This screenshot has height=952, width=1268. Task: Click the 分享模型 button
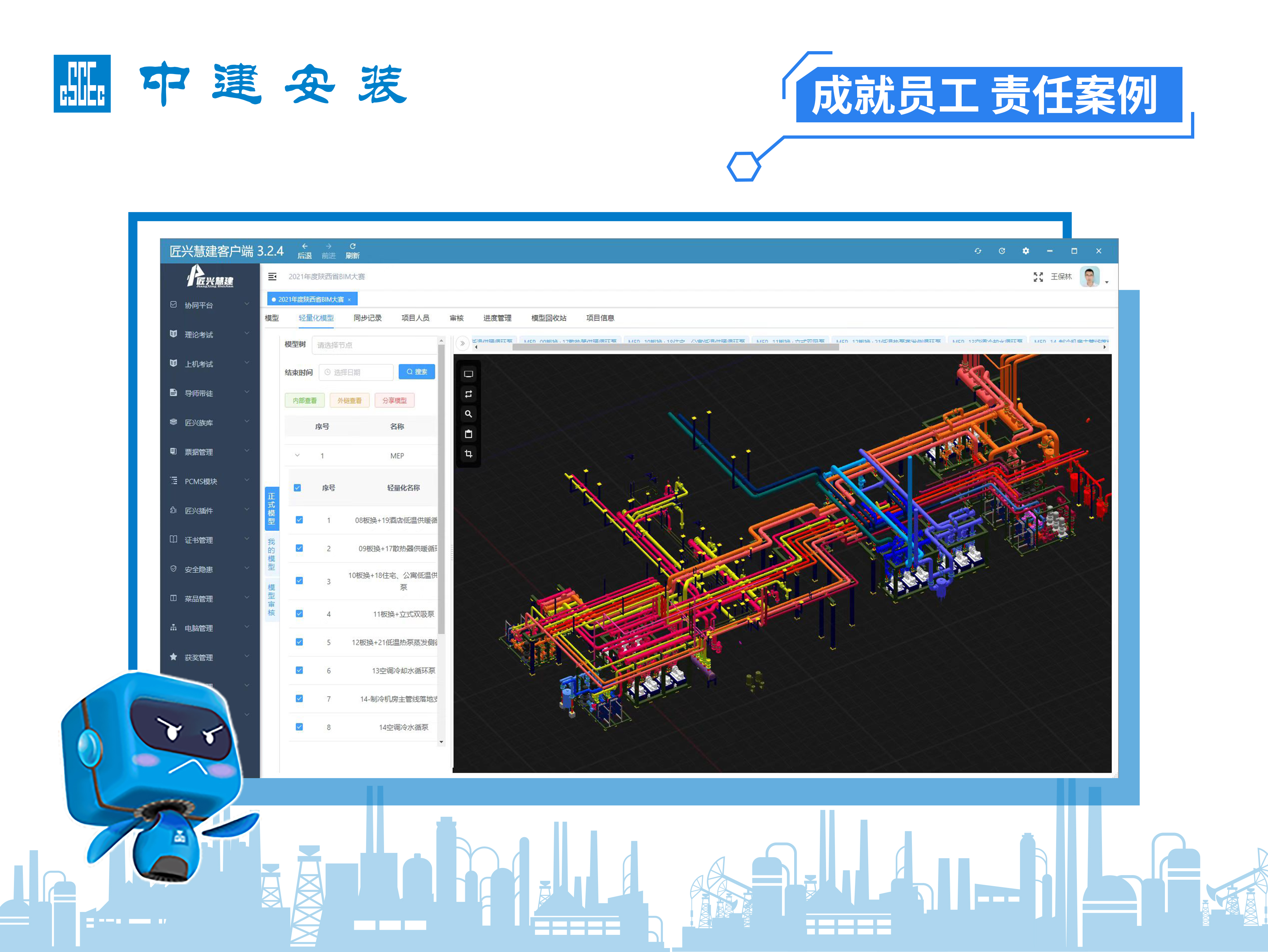click(x=394, y=401)
